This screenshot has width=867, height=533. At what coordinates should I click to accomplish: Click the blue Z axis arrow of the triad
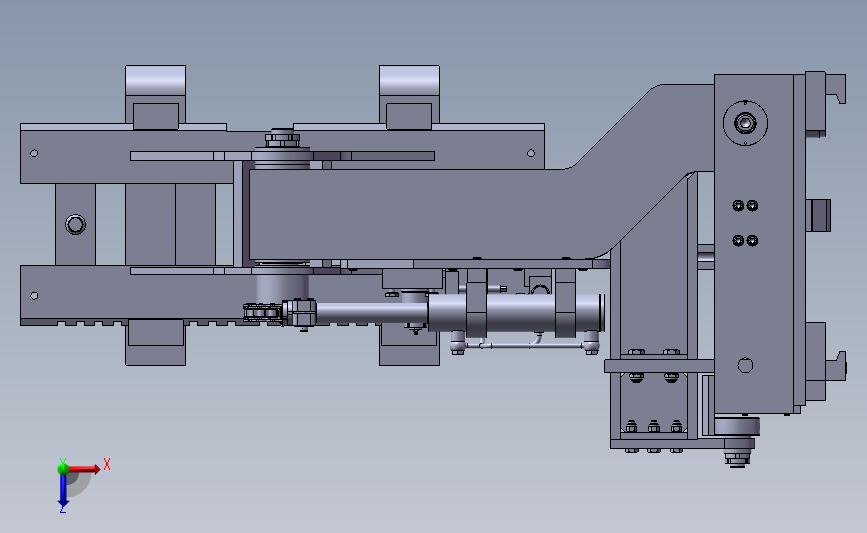click(63, 490)
